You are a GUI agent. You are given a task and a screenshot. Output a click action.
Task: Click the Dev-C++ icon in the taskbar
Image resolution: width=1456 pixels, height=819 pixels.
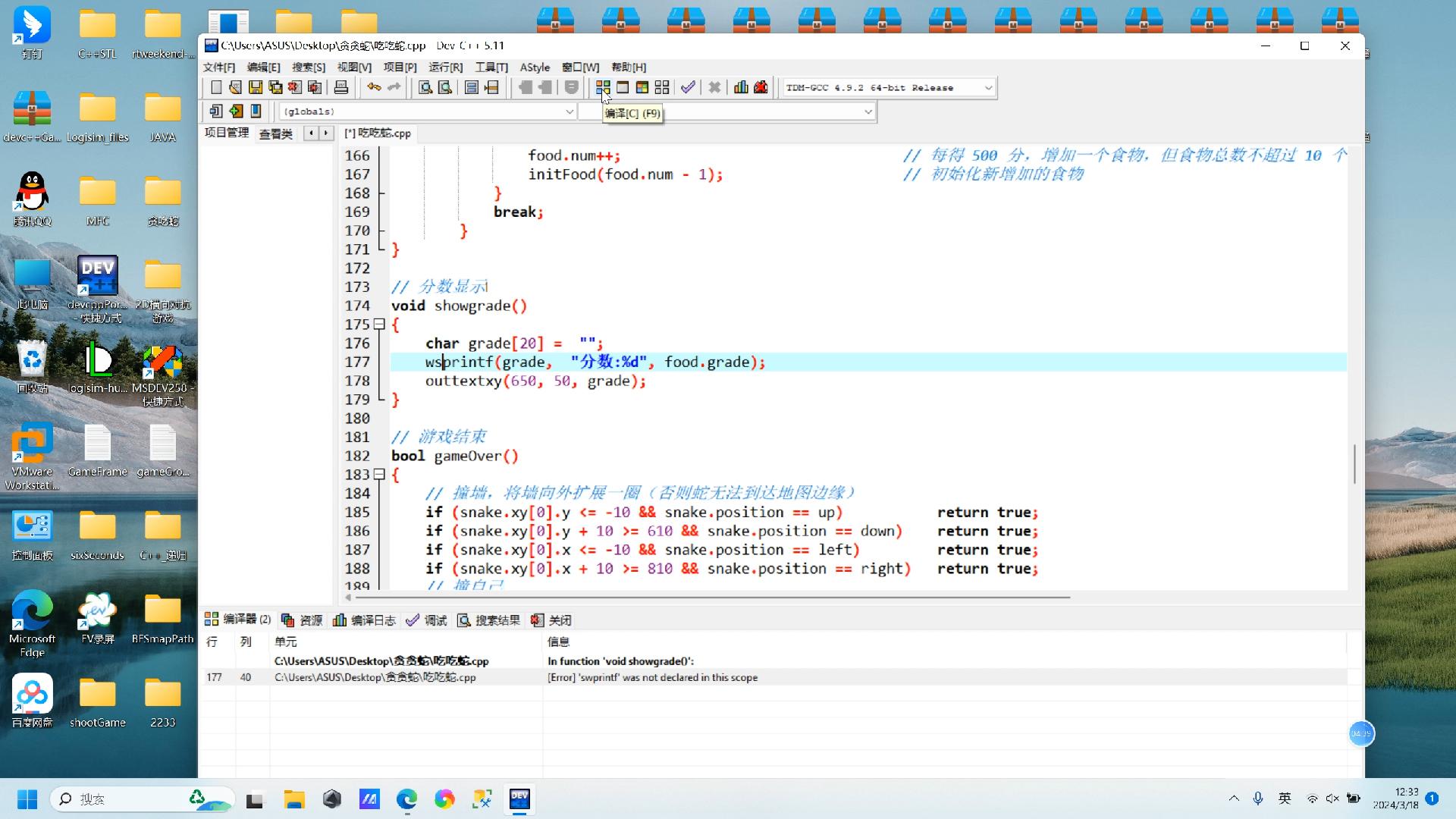[519, 799]
